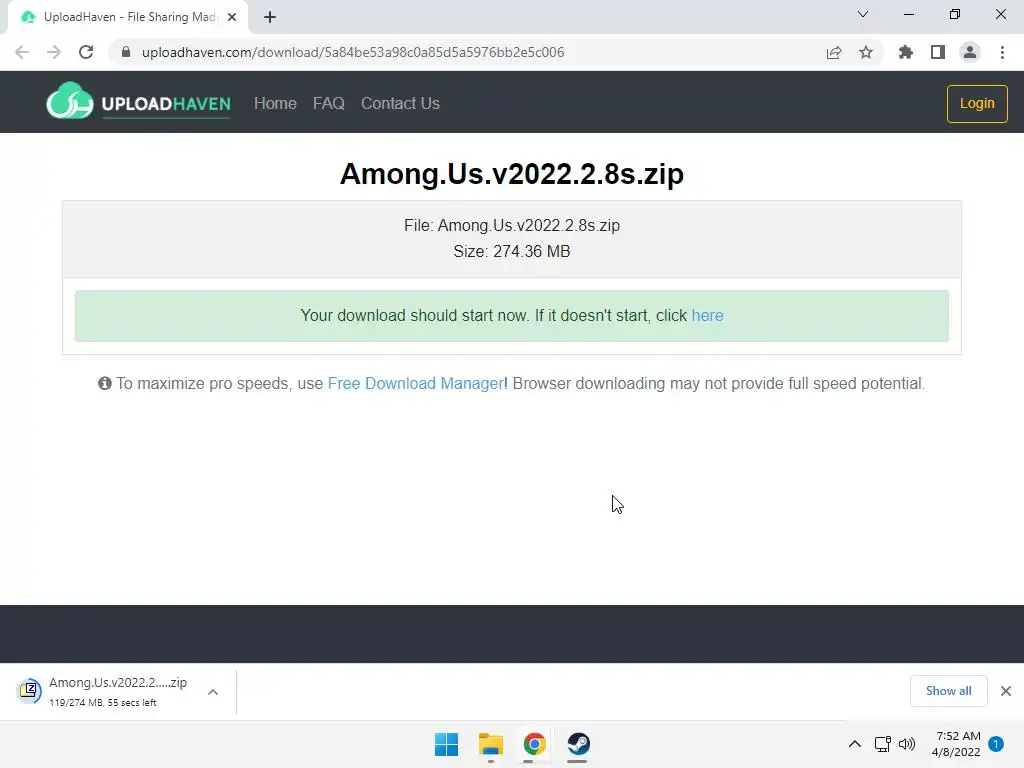Open the clock showing 7:52 AM
Image resolution: width=1024 pixels, height=768 pixels.
pyautogui.click(x=956, y=744)
